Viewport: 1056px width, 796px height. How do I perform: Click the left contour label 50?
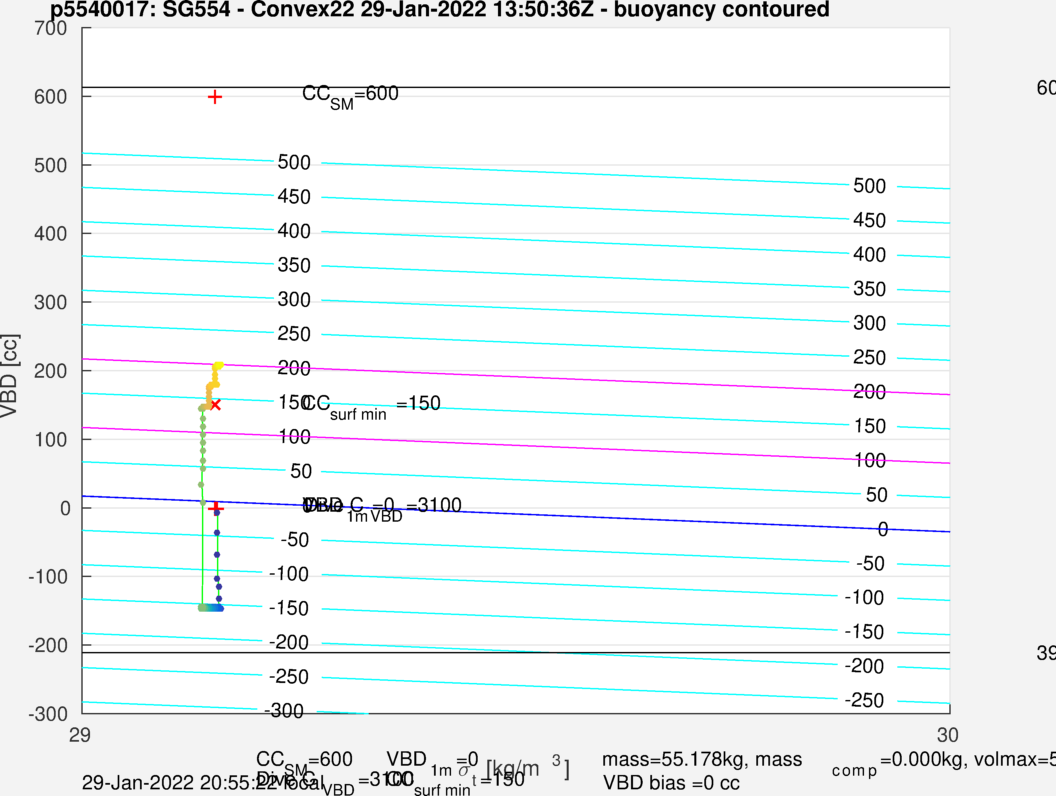(x=301, y=471)
